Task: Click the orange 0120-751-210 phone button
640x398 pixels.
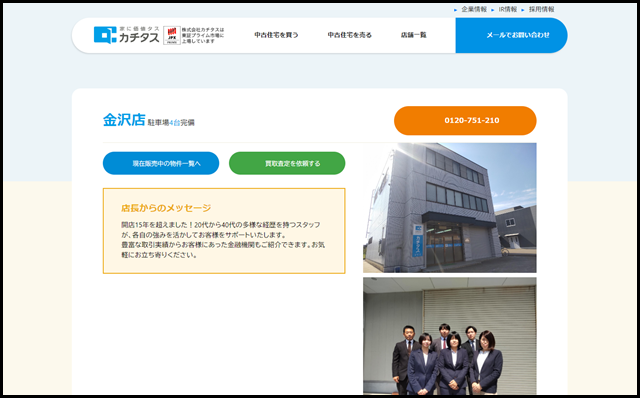Action: click(465, 120)
